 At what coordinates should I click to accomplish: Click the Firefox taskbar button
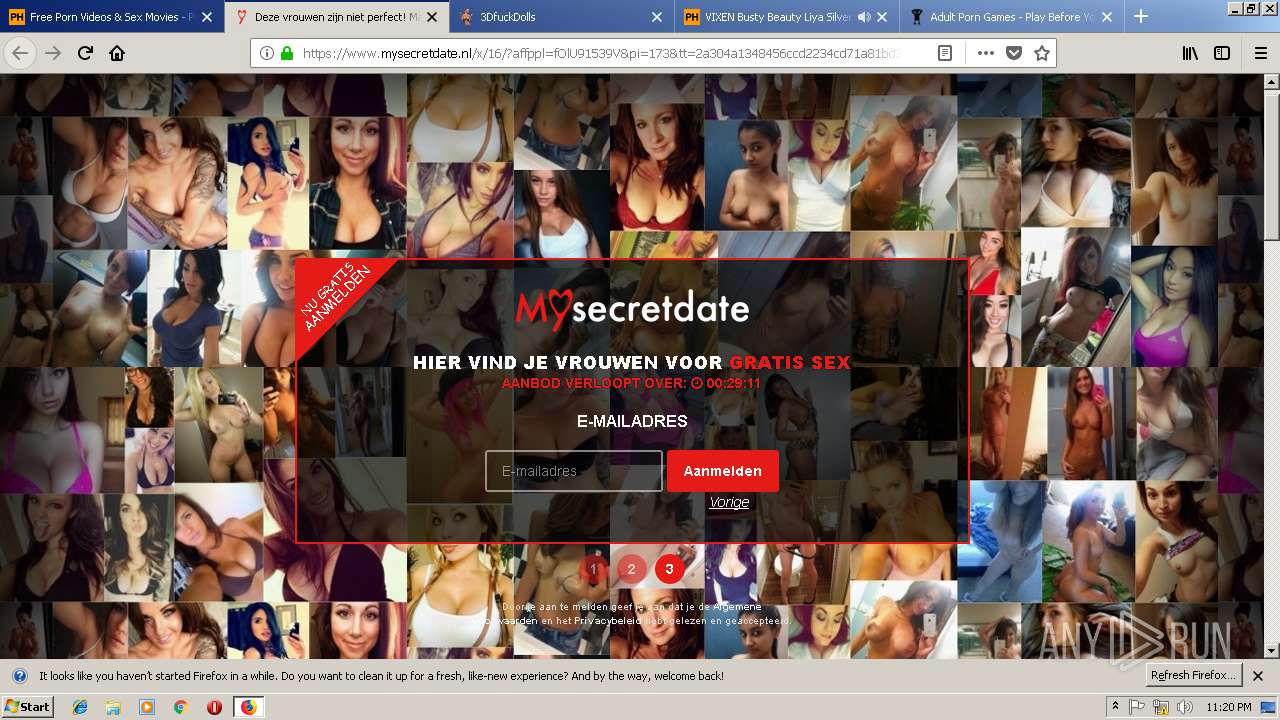(248, 707)
